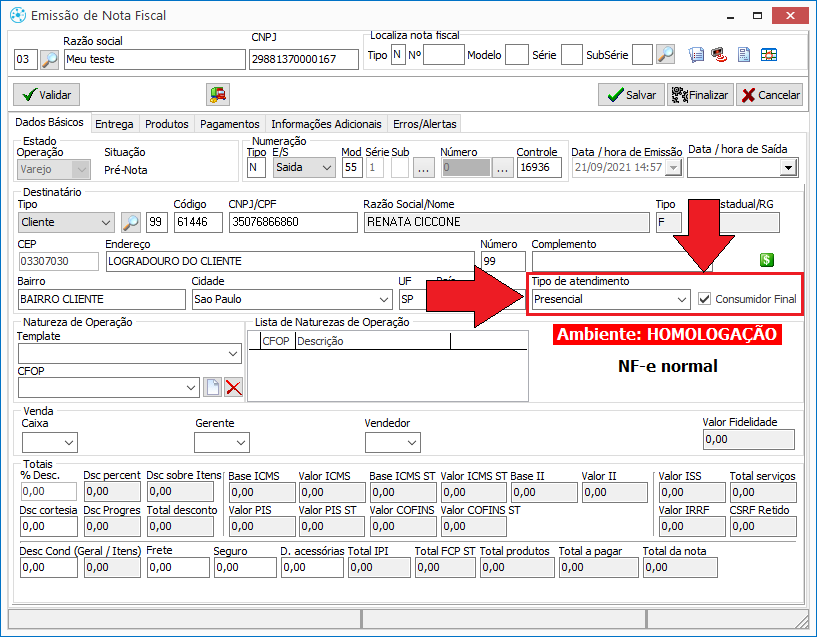Open the Caixa dropdown
The image size is (817, 637).
(x=69, y=443)
